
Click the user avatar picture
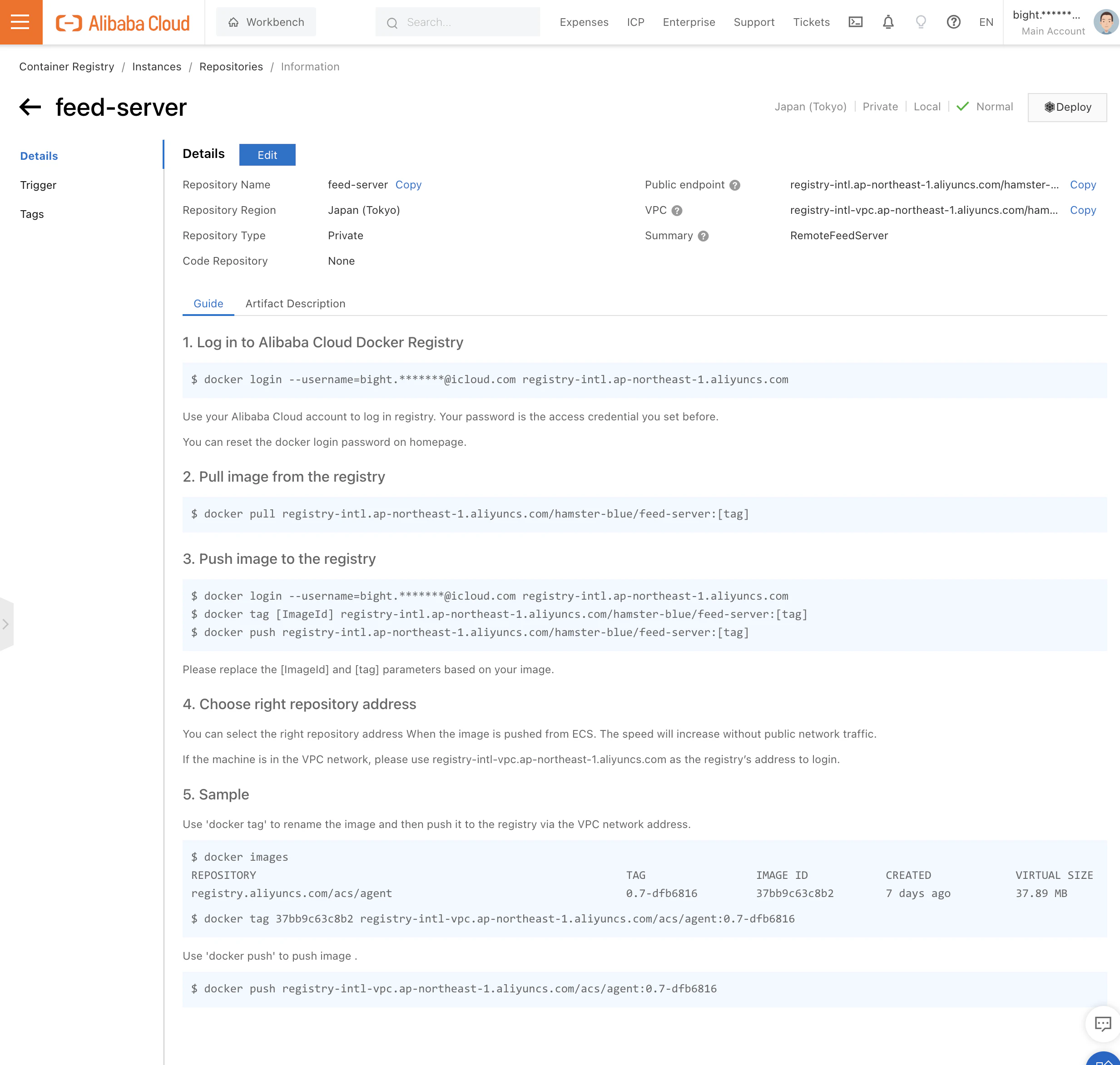point(1105,22)
